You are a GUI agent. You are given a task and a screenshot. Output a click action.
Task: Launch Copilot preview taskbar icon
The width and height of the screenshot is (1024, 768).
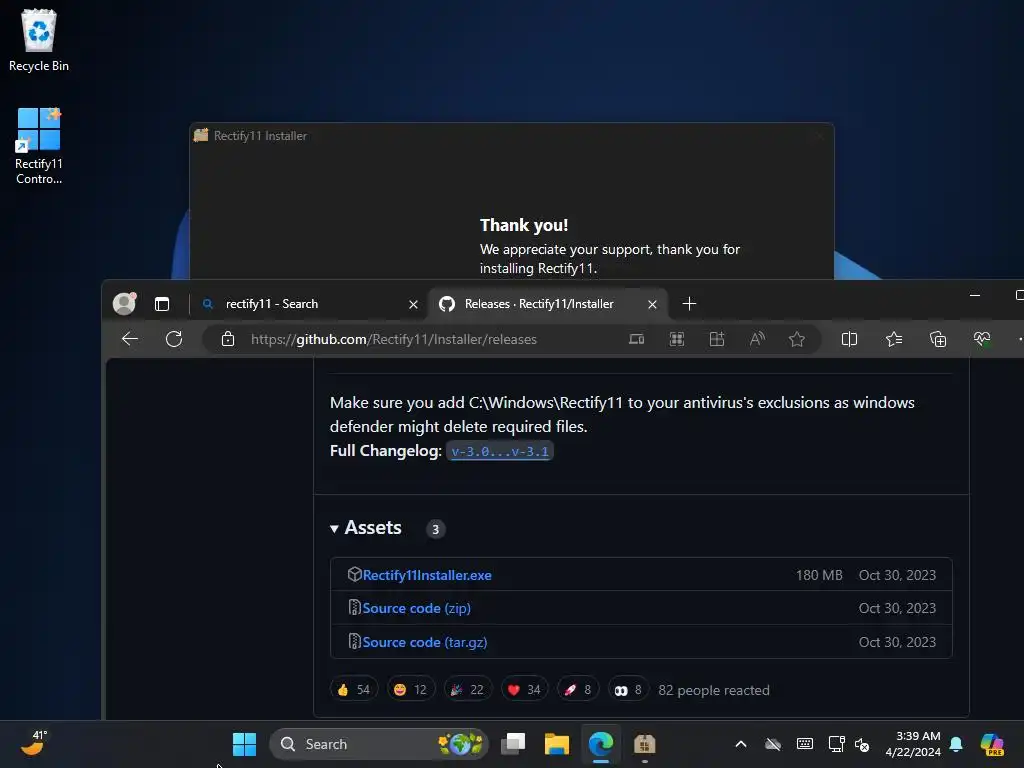pos(993,744)
